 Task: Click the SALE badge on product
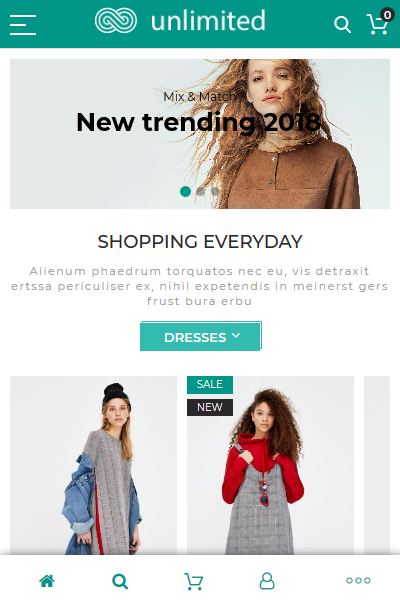coord(210,384)
